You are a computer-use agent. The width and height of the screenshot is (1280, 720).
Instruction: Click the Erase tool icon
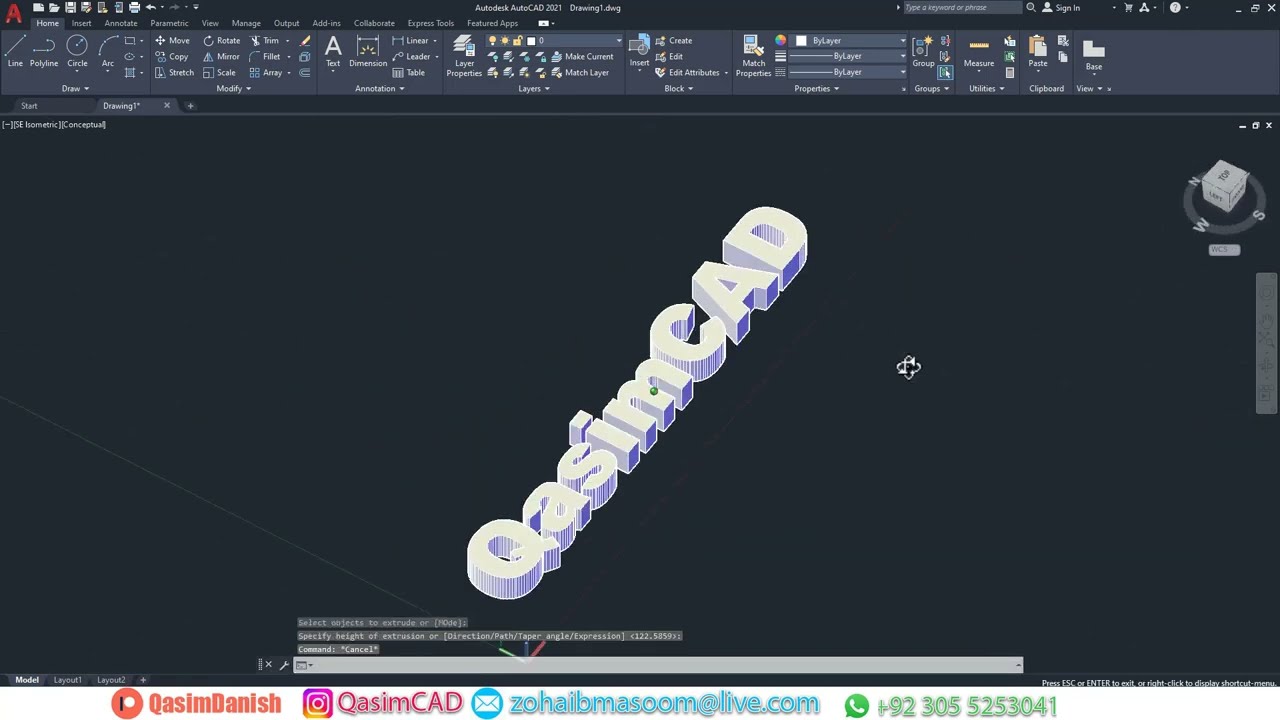[305, 41]
